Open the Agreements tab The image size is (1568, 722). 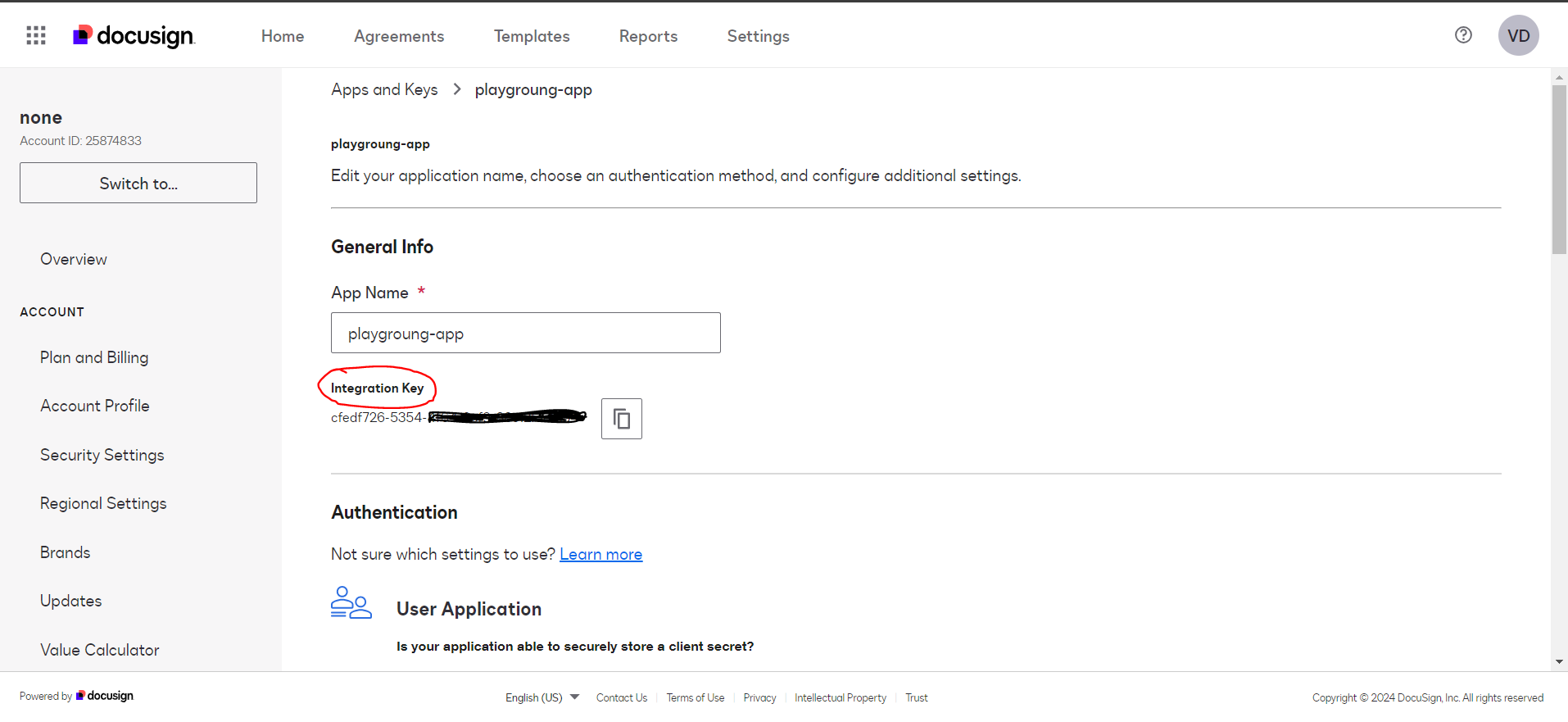[399, 36]
